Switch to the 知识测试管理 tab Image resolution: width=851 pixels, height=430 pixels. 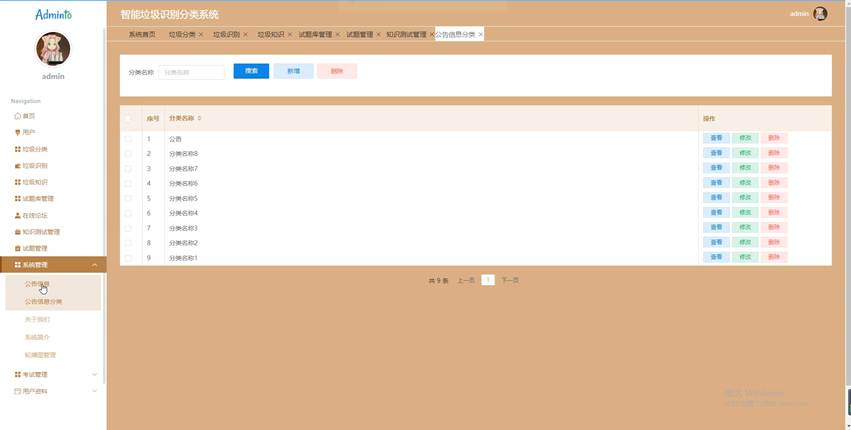406,34
